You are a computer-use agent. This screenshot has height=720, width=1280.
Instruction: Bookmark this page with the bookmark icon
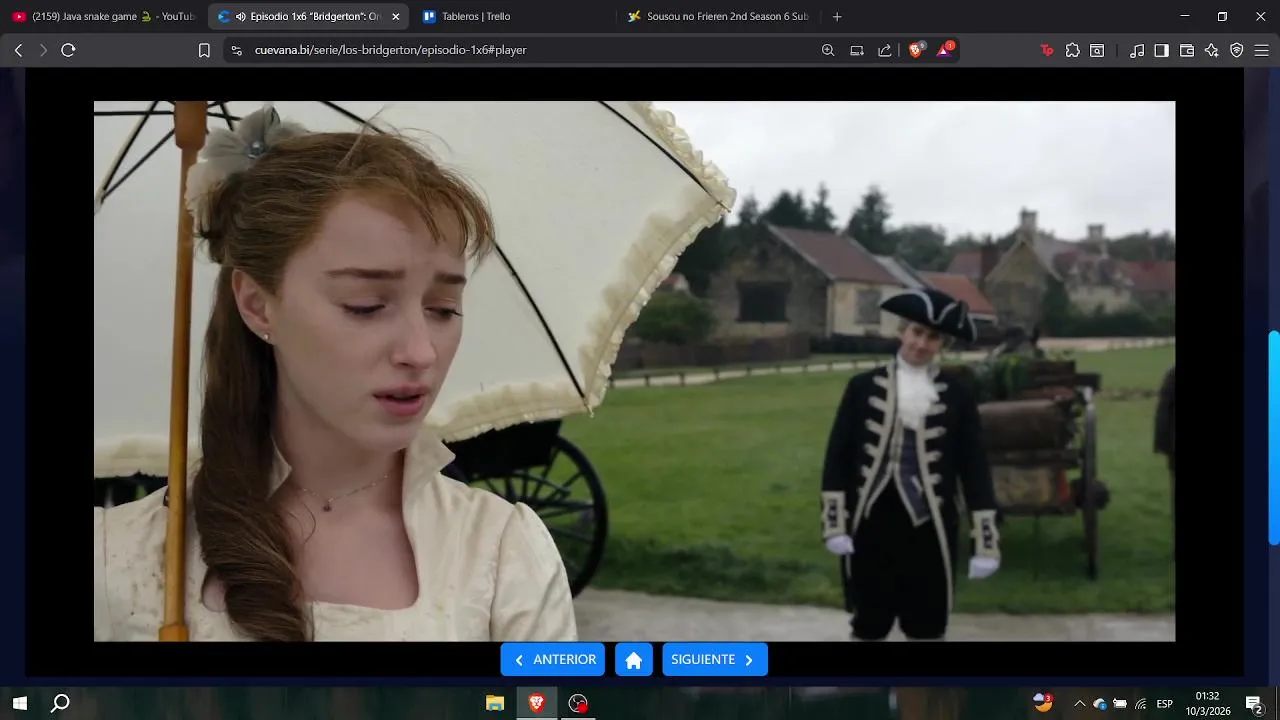(204, 50)
